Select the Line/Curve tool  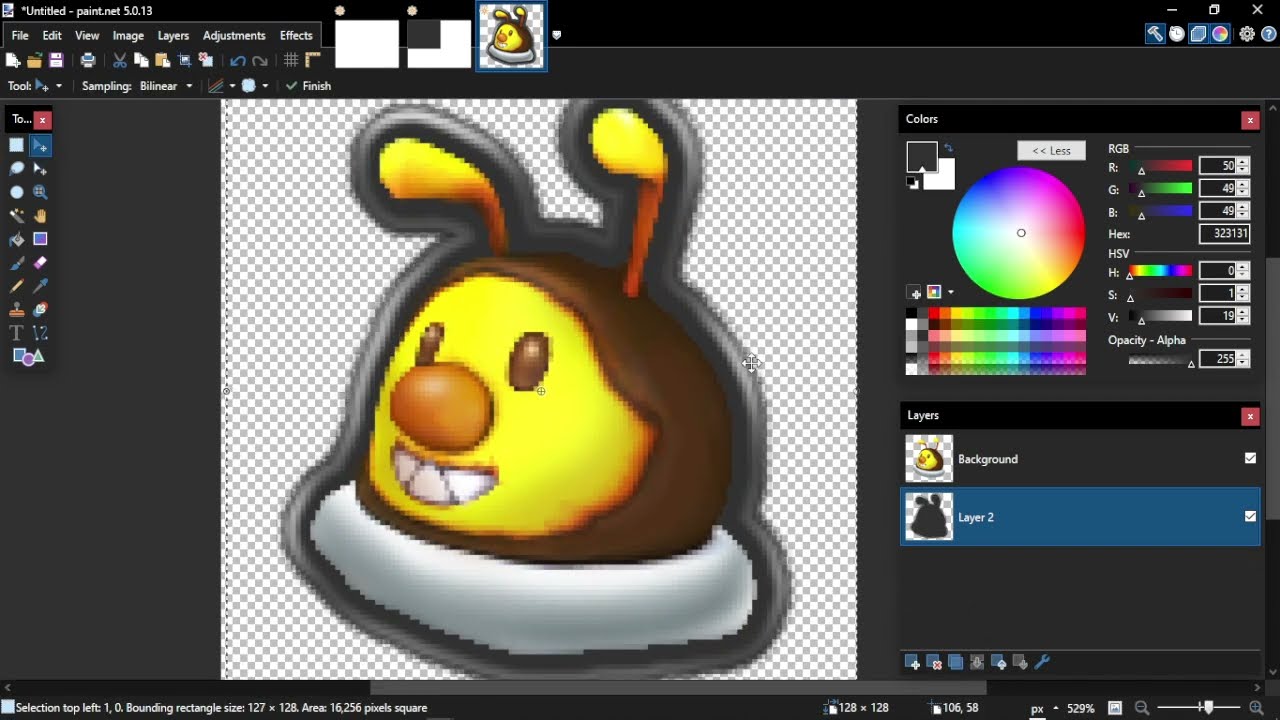click(x=40, y=333)
